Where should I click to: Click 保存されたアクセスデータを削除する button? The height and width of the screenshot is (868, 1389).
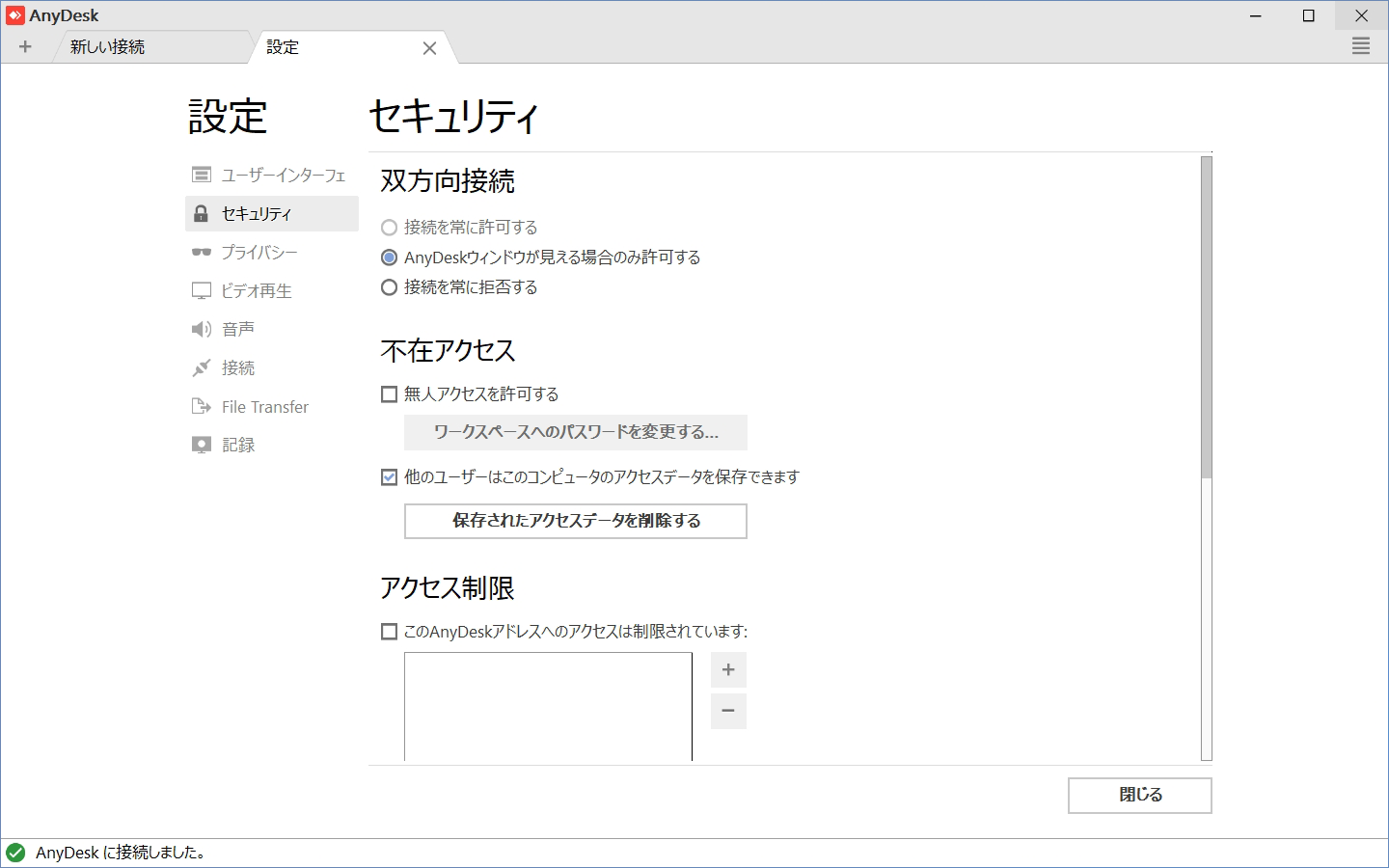point(575,521)
